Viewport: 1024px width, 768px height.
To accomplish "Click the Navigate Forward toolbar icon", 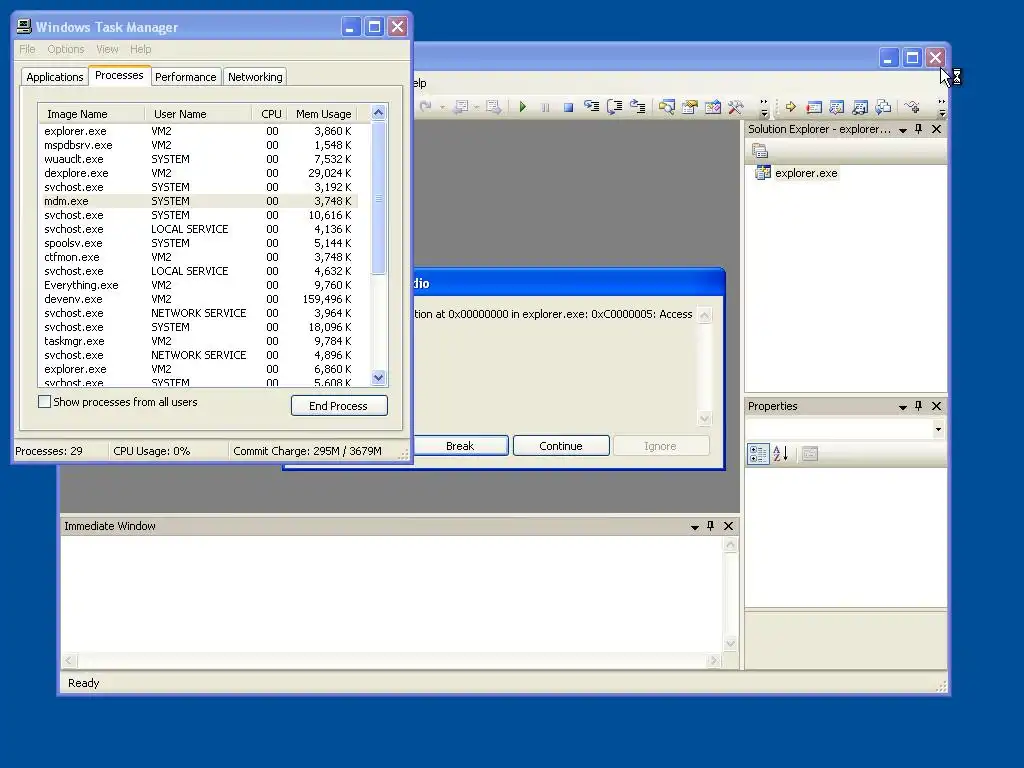I will click(493, 106).
